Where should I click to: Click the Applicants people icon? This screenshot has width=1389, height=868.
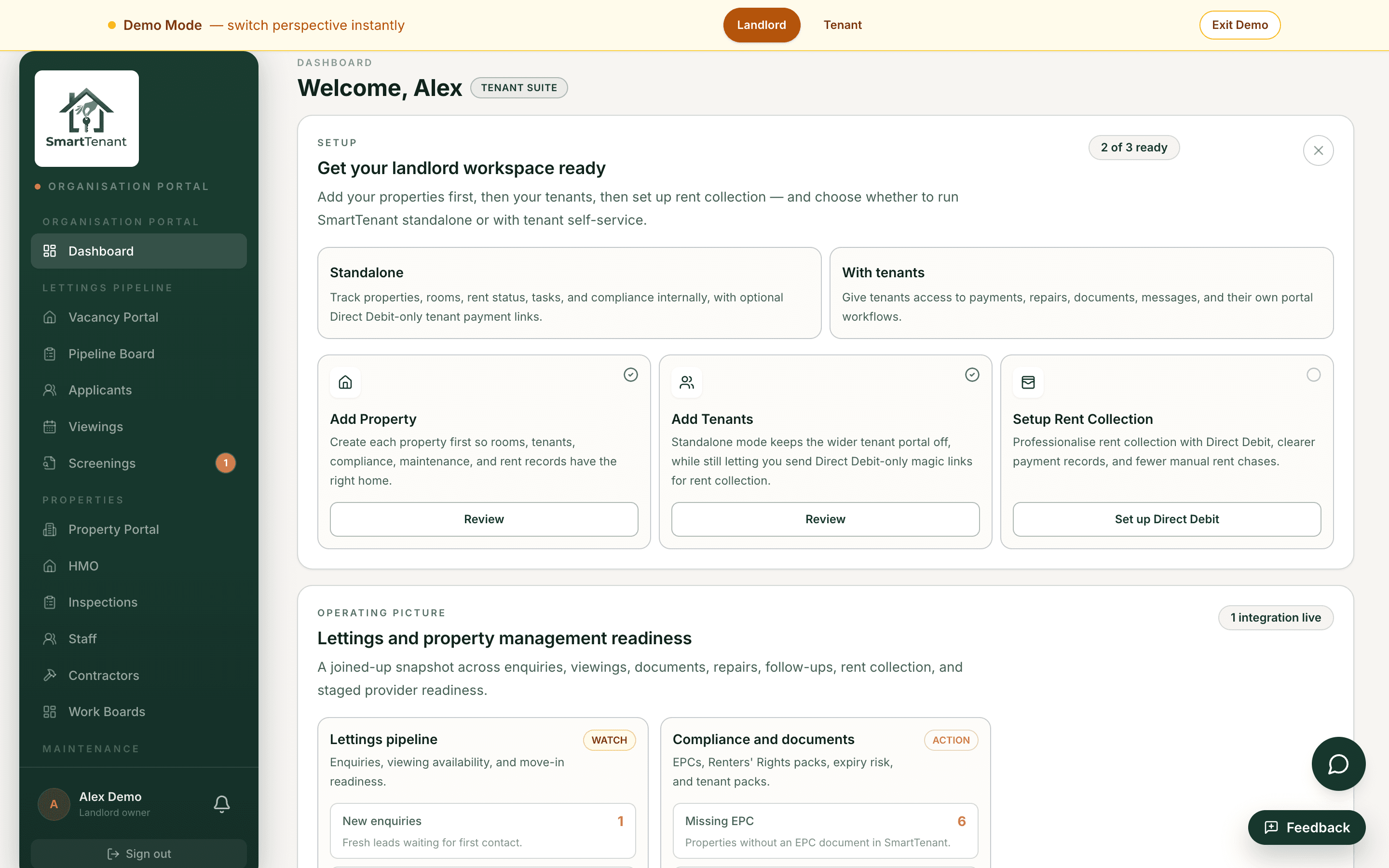click(50, 390)
